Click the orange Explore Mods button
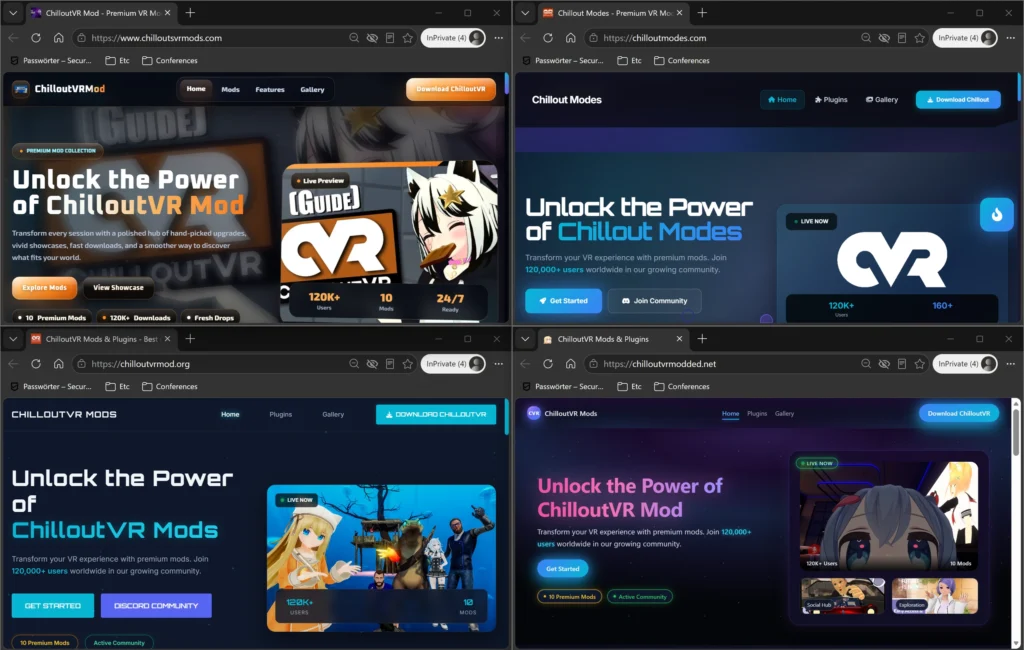 coord(44,287)
